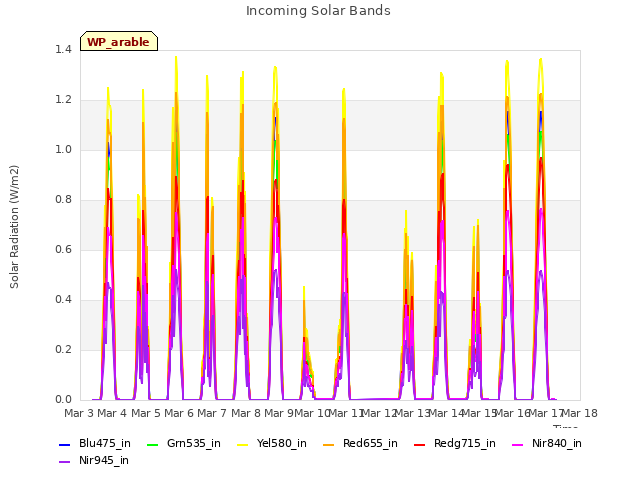640x480 pixels.
Task: Click the Mar 3 x-axis tick label
Action: [79, 413]
